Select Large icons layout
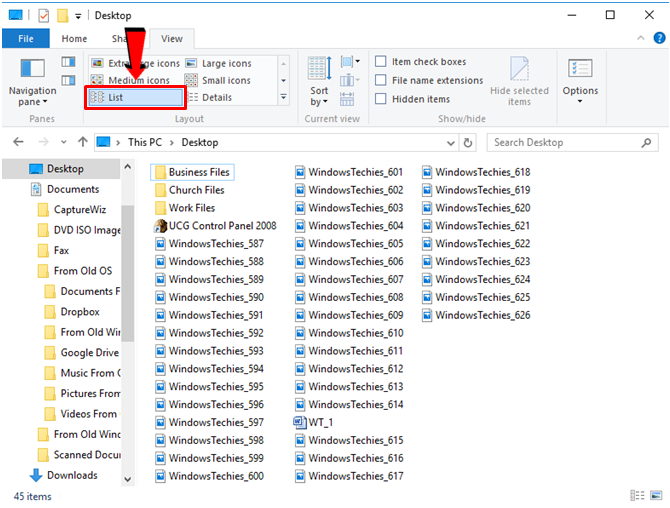 coord(219,63)
